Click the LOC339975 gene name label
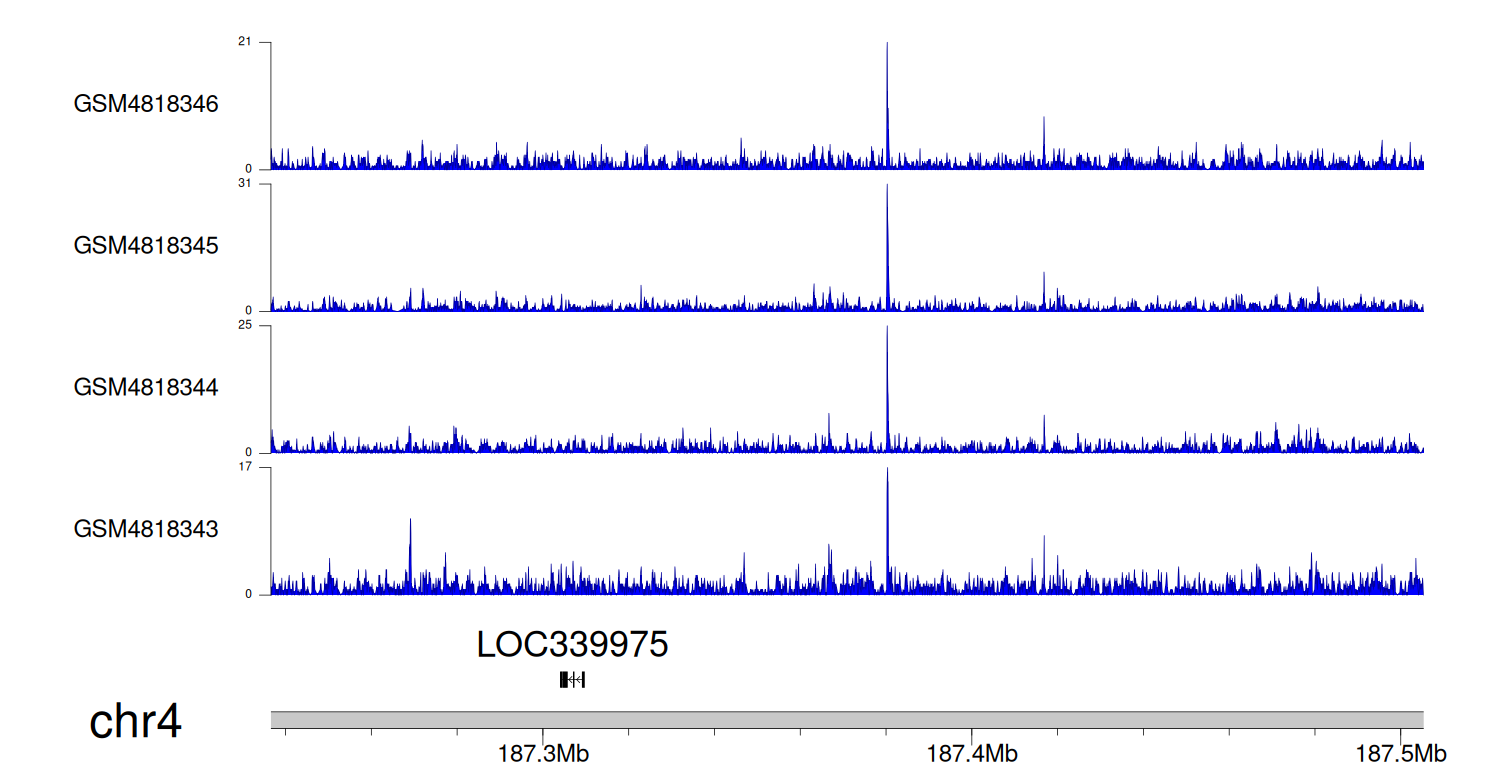1500x780 pixels. [572, 645]
